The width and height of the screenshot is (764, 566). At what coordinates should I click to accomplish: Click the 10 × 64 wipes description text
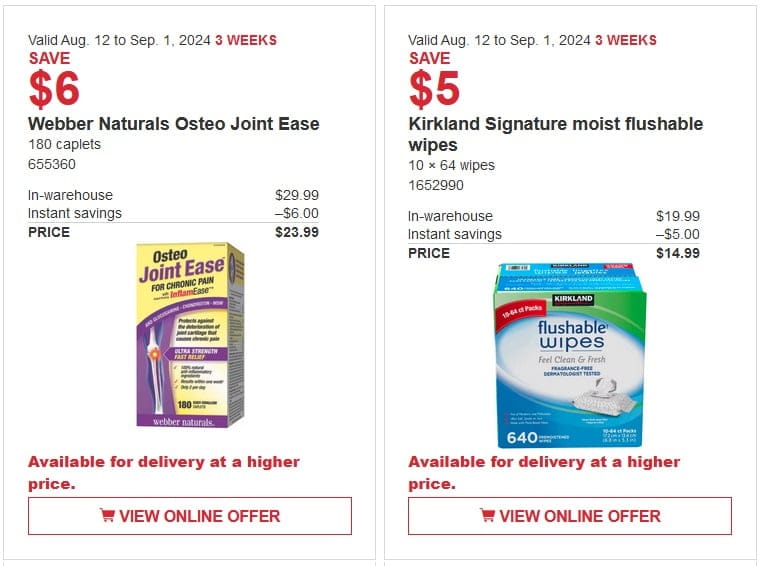tap(451, 165)
